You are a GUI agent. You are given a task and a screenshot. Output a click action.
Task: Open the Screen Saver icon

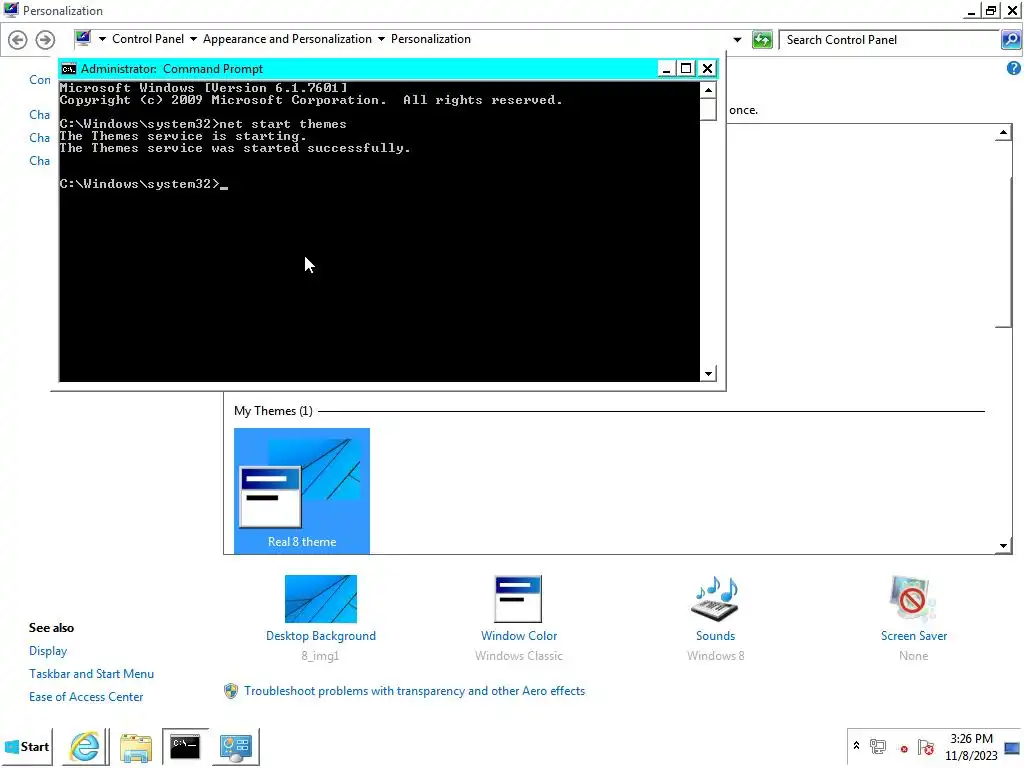click(x=913, y=599)
